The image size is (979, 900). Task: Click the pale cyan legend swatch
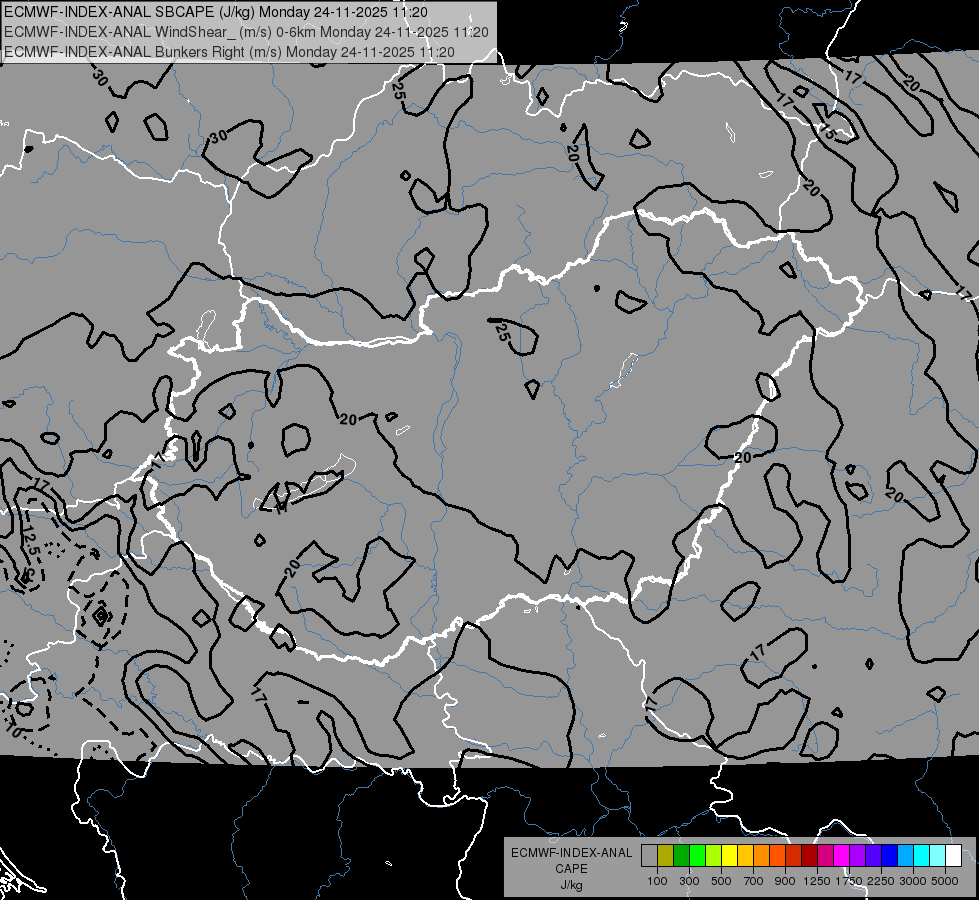pyautogui.click(x=938, y=856)
